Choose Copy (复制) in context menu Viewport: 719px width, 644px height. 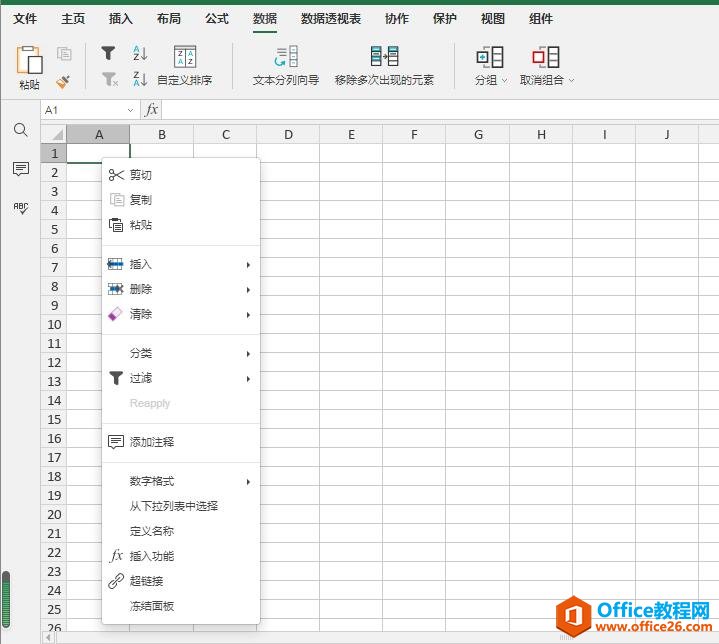(181, 200)
